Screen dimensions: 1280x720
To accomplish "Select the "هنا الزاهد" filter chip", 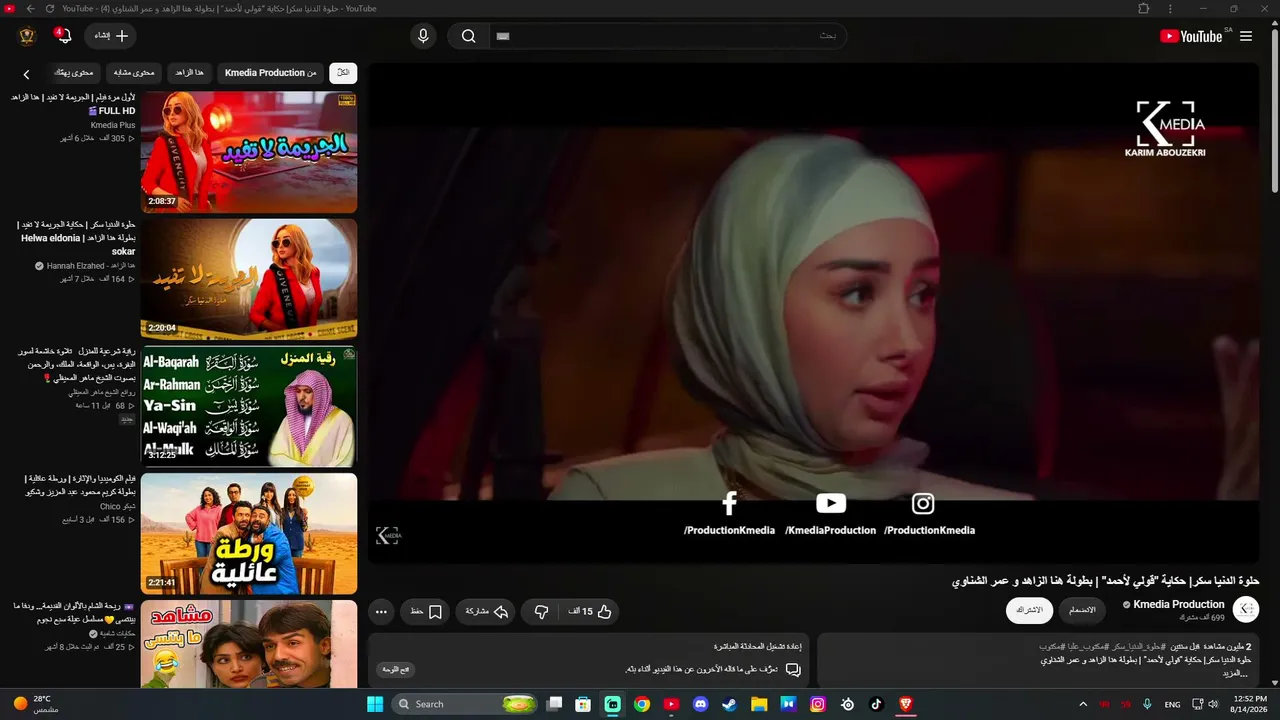I will click(x=189, y=73).
